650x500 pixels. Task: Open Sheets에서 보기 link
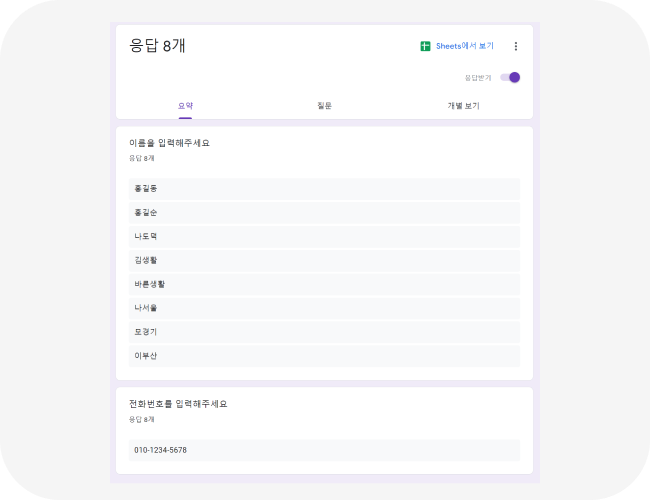(465, 46)
